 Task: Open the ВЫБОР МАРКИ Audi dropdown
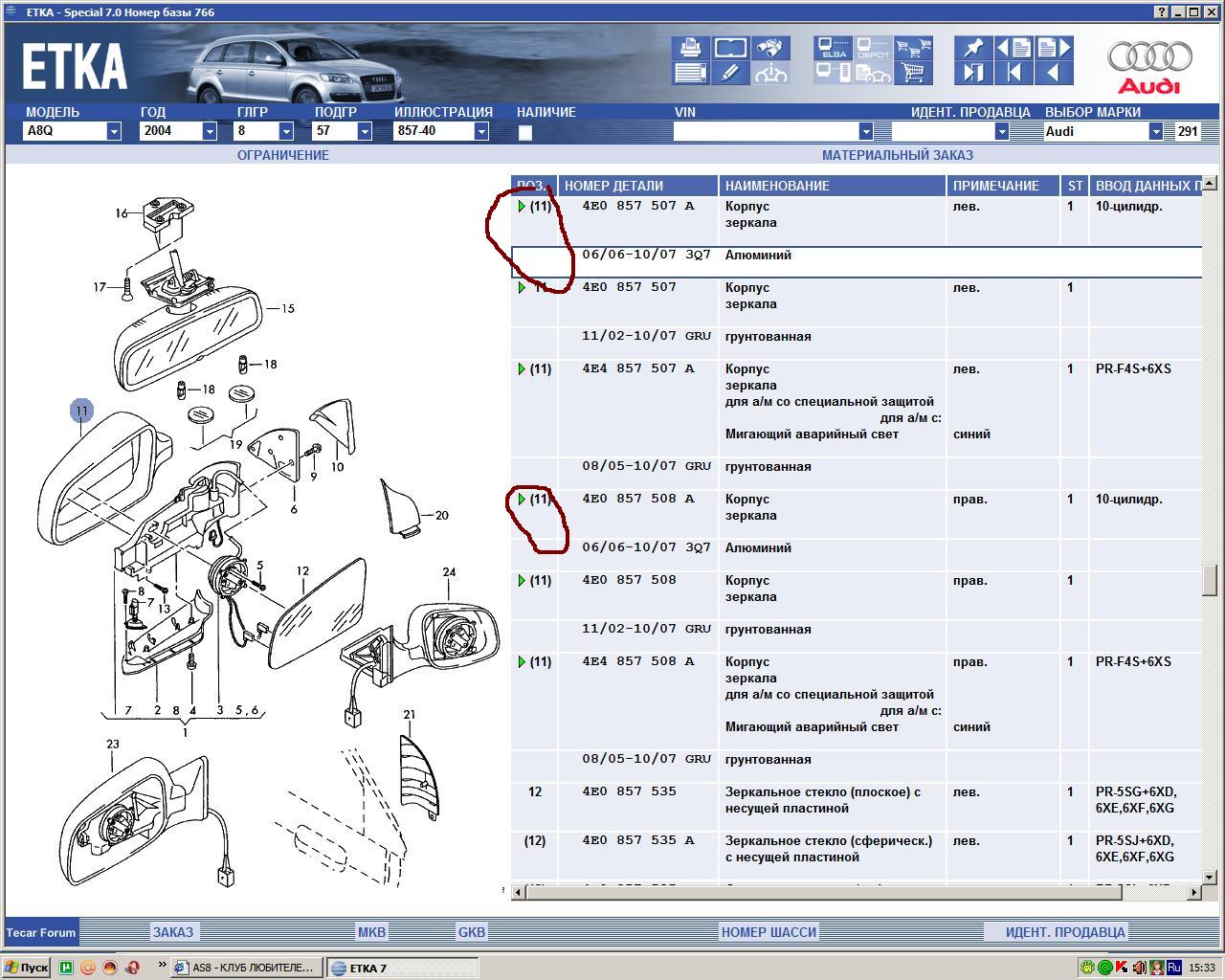pyautogui.click(x=1155, y=131)
